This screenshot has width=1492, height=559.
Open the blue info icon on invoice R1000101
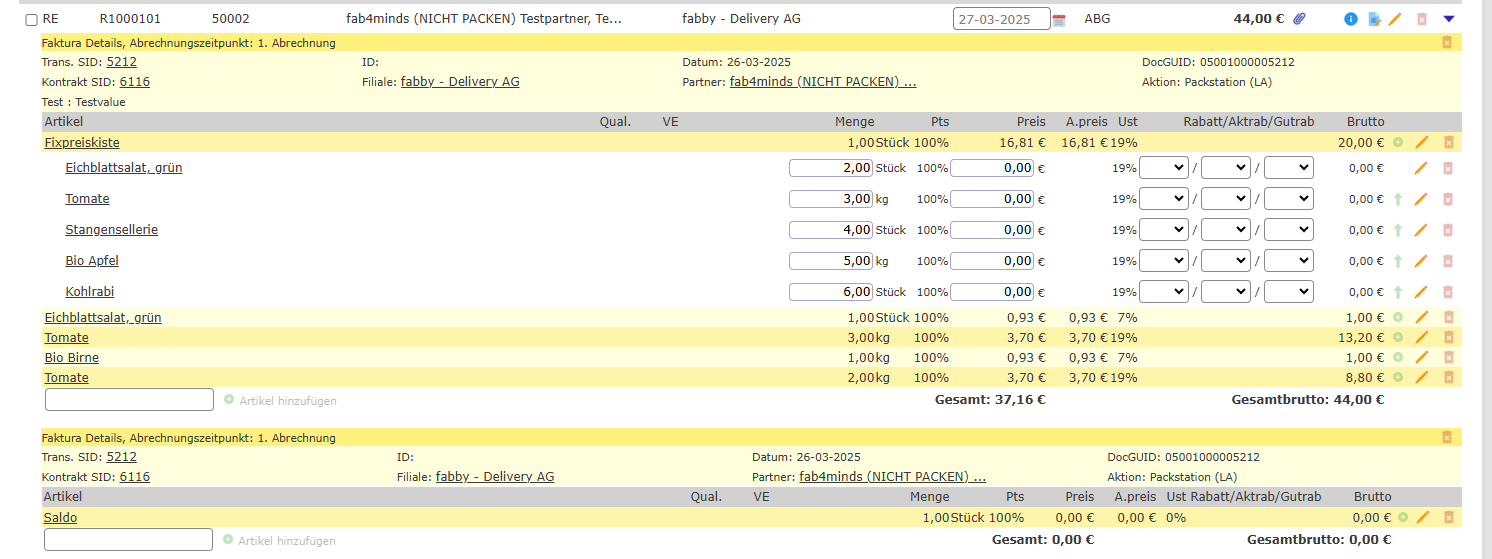[1351, 19]
